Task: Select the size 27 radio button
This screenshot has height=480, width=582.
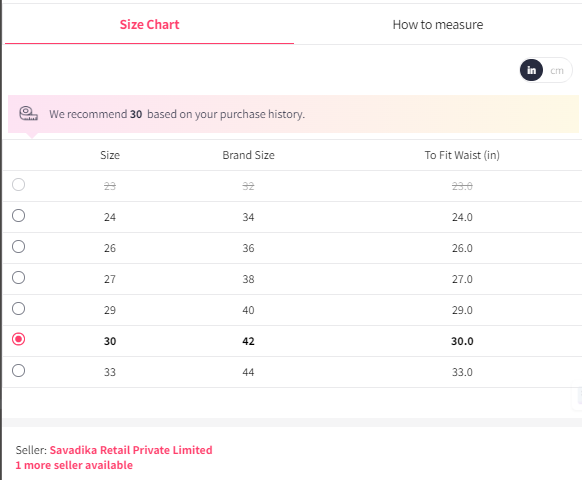Action: pos(19,278)
